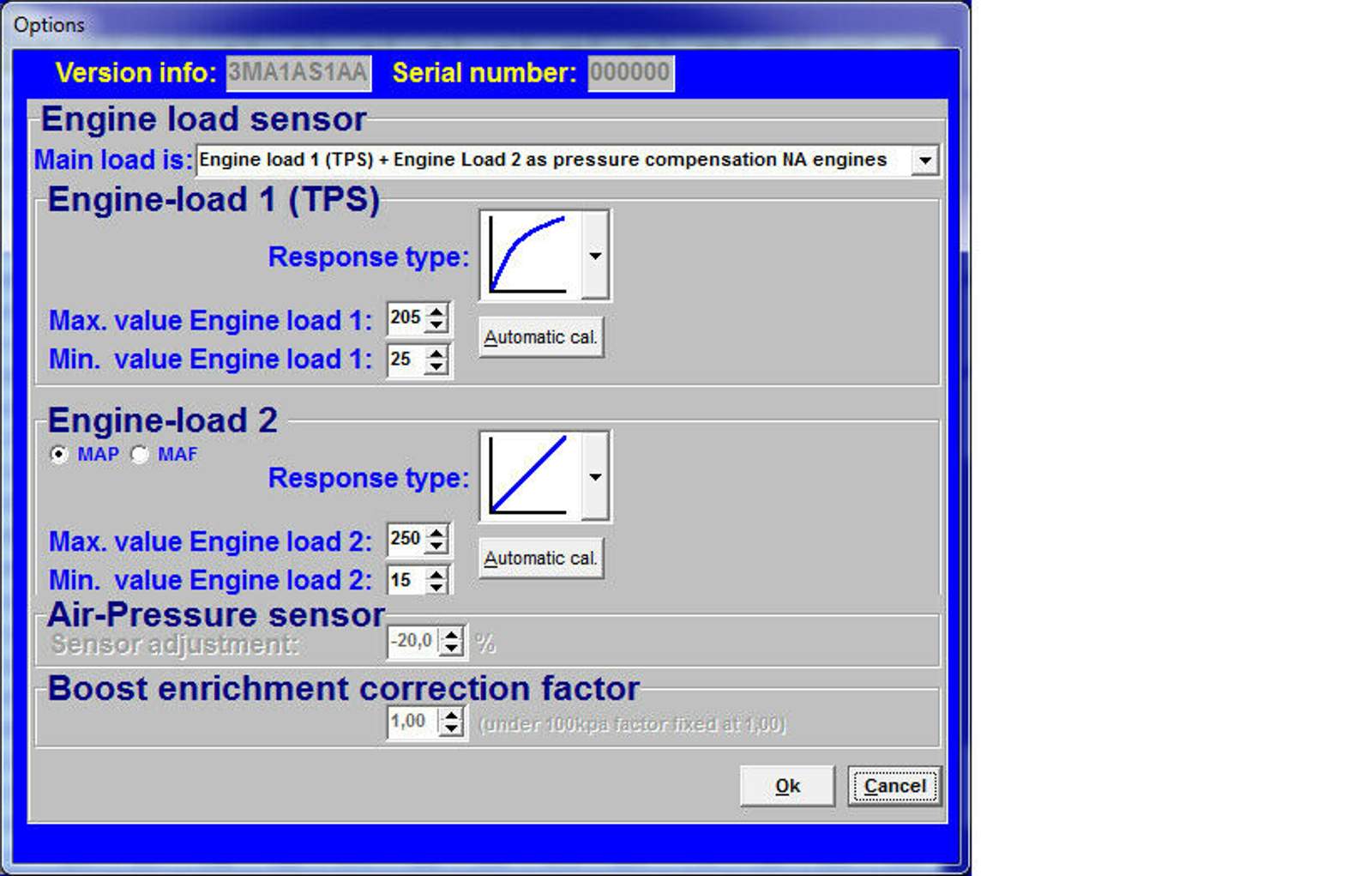This screenshot has height=876, width=1372.
Task: Increase Max. value Engine load 2
Action: pyautogui.click(x=437, y=533)
